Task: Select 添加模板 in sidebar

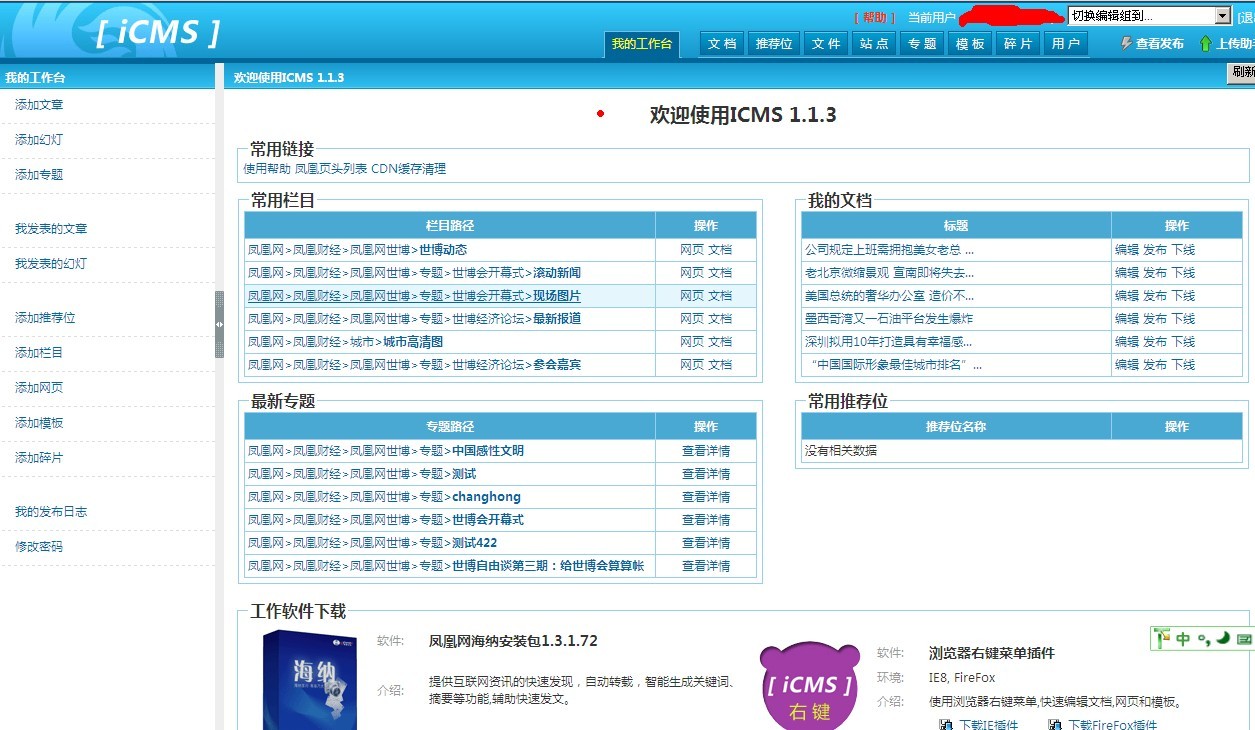Action: (39, 423)
